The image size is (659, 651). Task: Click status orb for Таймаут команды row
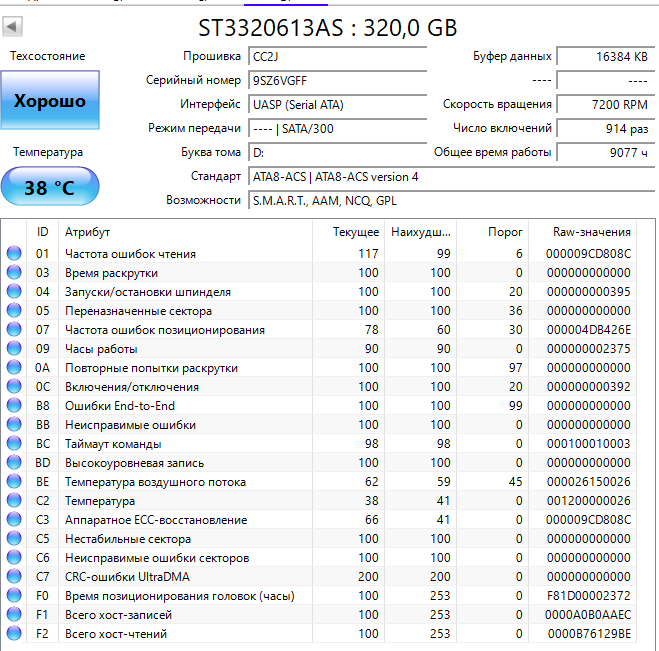(14, 443)
